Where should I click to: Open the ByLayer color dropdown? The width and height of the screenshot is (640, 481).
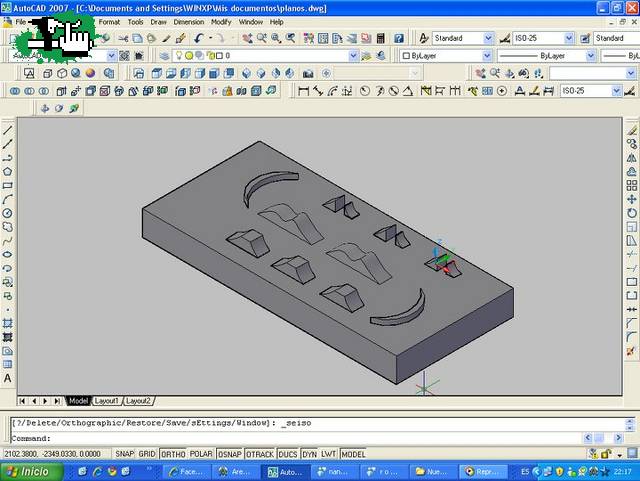click(x=484, y=56)
